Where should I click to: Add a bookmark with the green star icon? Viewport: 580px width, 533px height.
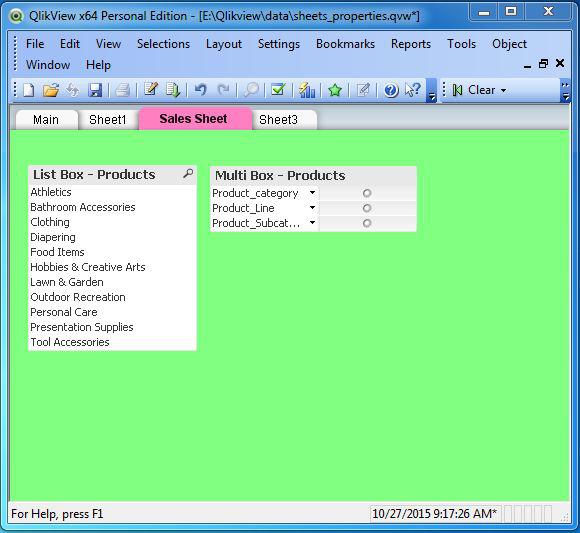point(335,90)
